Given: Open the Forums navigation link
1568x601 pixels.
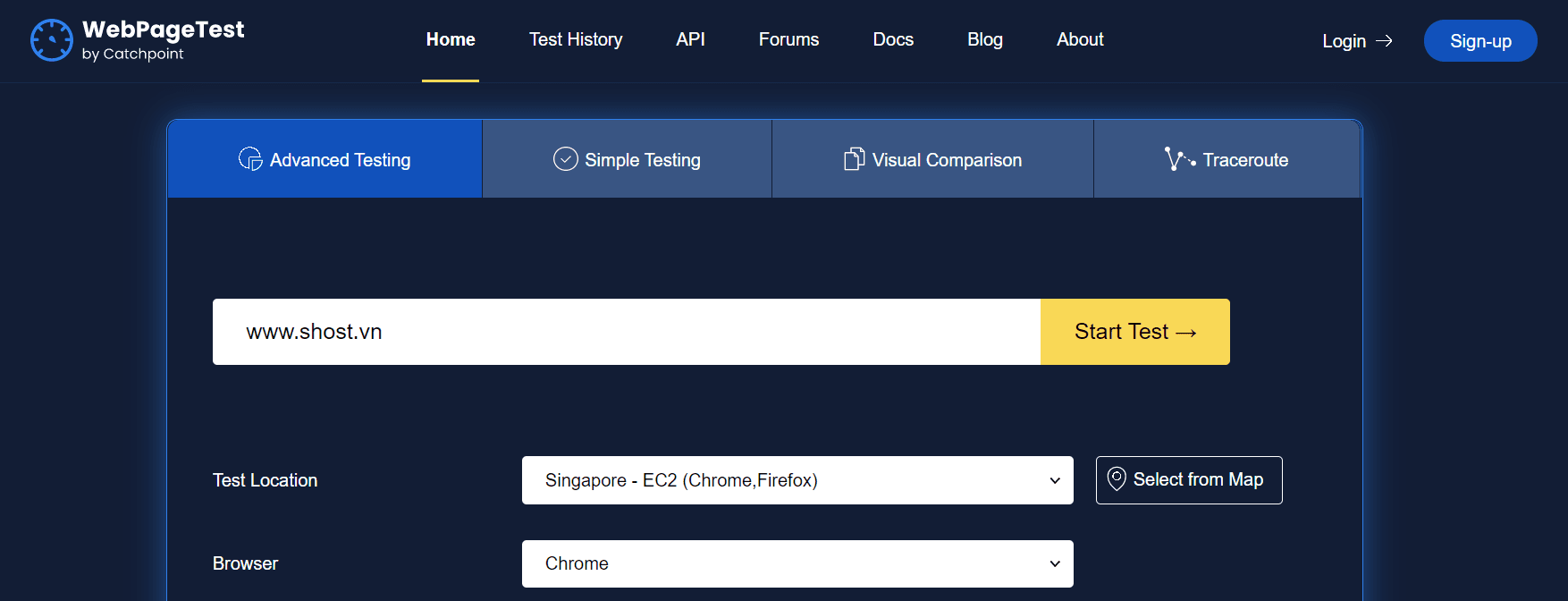Looking at the screenshot, I should coord(788,39).
